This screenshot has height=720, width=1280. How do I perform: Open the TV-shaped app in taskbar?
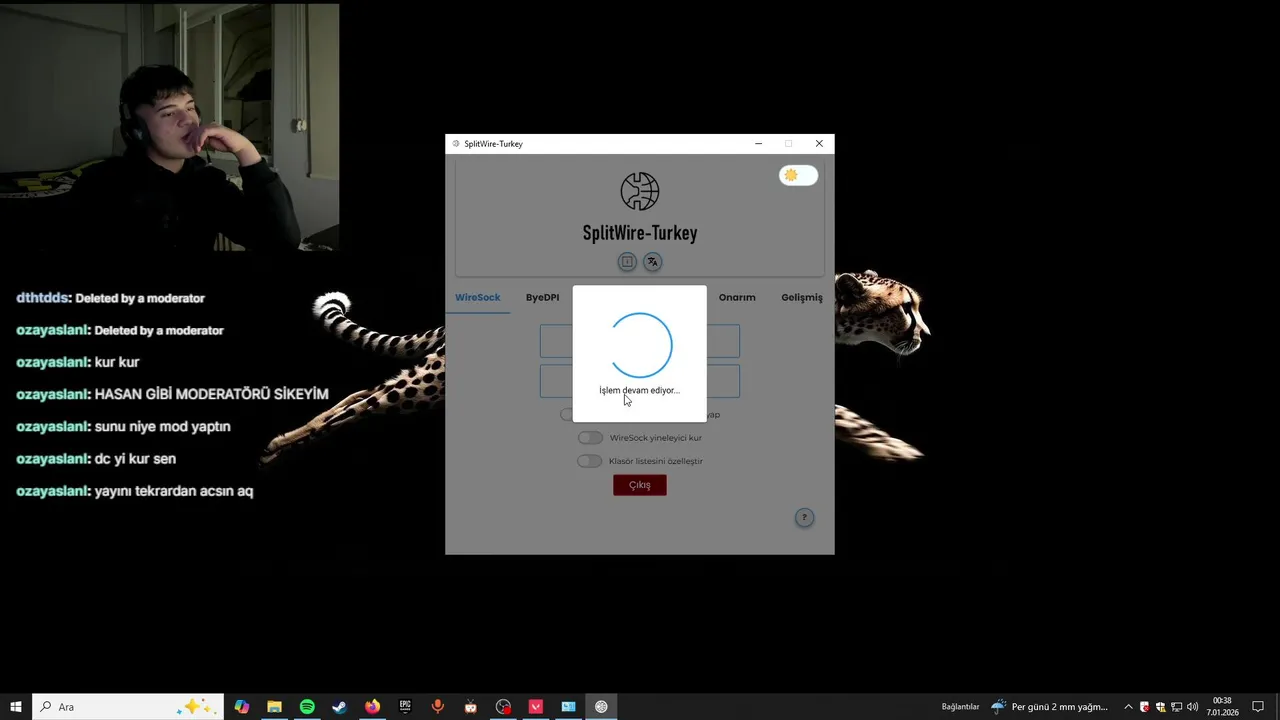coord(470,707)
